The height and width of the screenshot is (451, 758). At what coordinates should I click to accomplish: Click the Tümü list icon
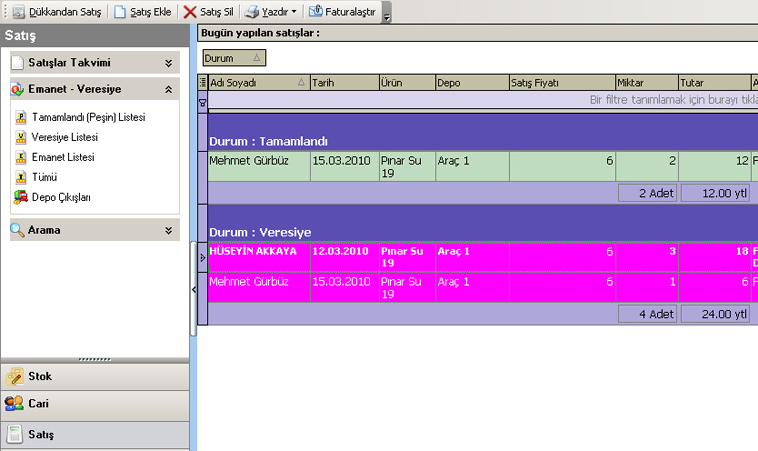pyautogui.click(x=19, y=177)
